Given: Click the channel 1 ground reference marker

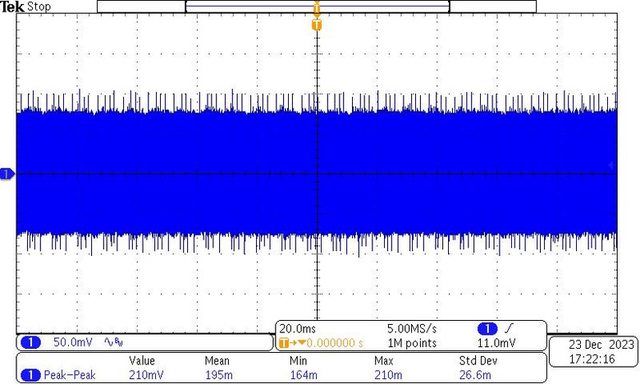Looking at the screenshot, I should click(x=7, y=174).
